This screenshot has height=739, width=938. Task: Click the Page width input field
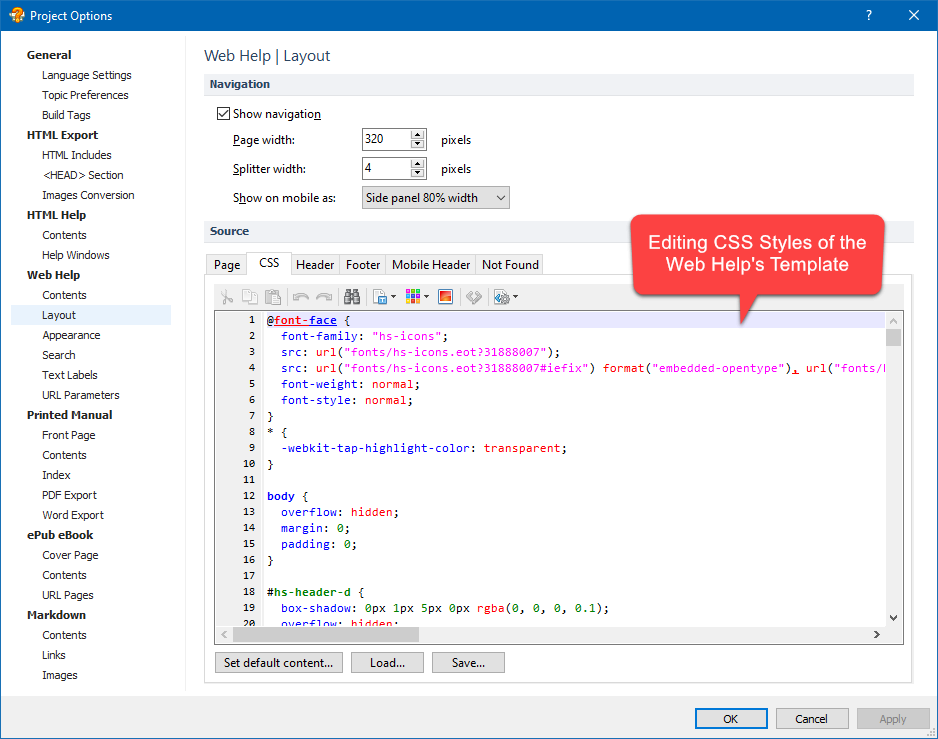coord(386,139)
